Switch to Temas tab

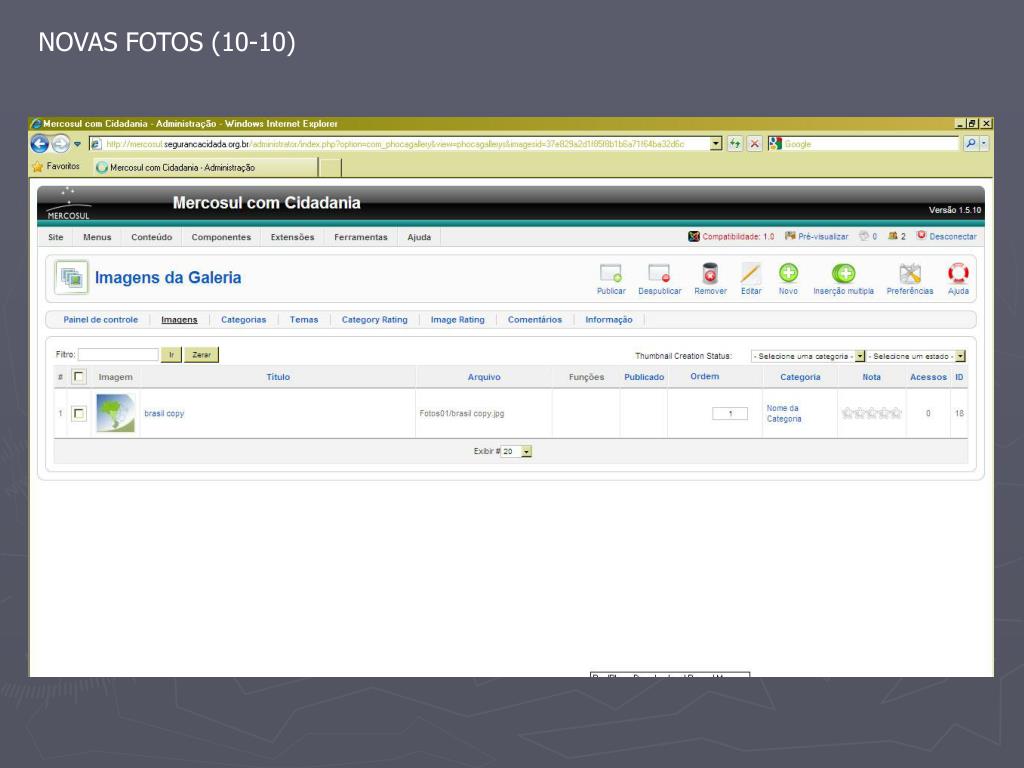(304, 319)
